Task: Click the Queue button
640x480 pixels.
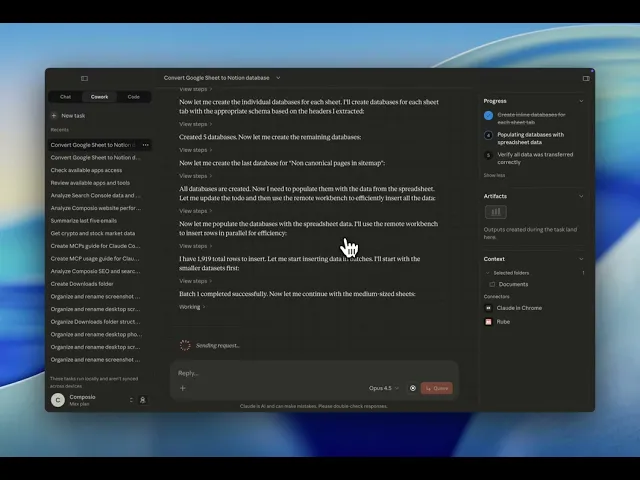Action: pyautogui.click(x=436, y=388)
